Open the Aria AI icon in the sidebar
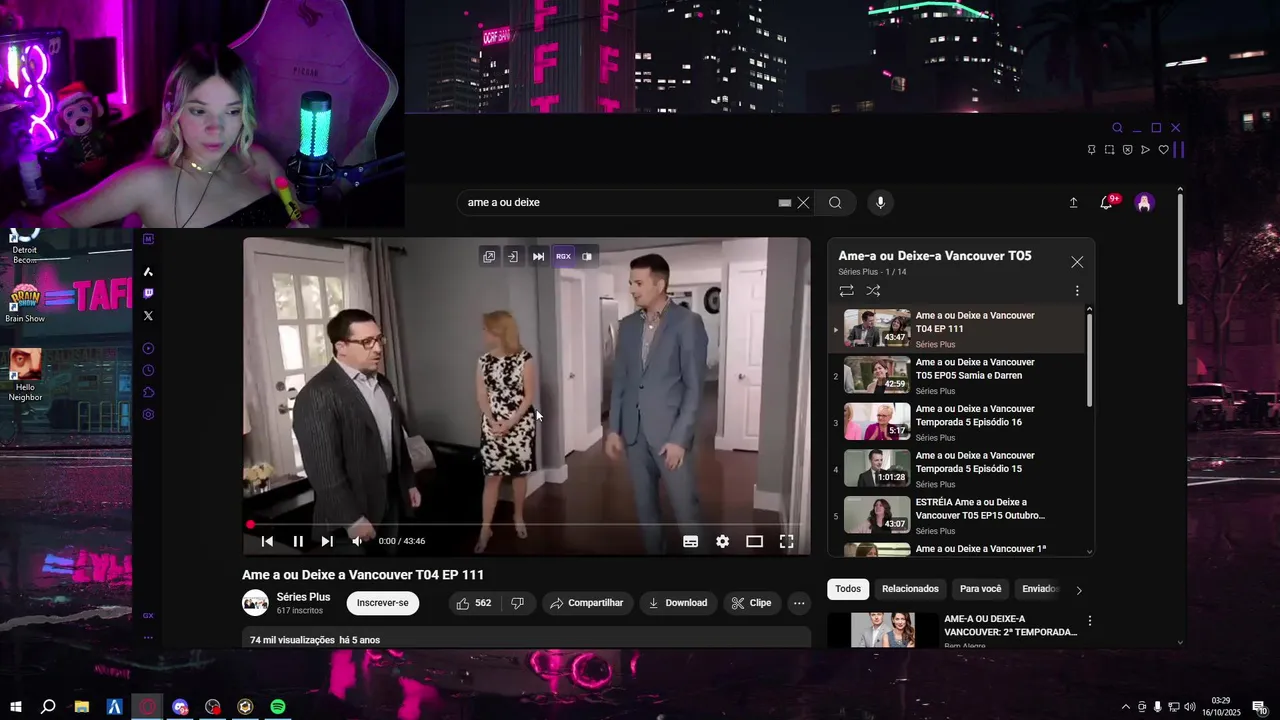 click(148, 271)
